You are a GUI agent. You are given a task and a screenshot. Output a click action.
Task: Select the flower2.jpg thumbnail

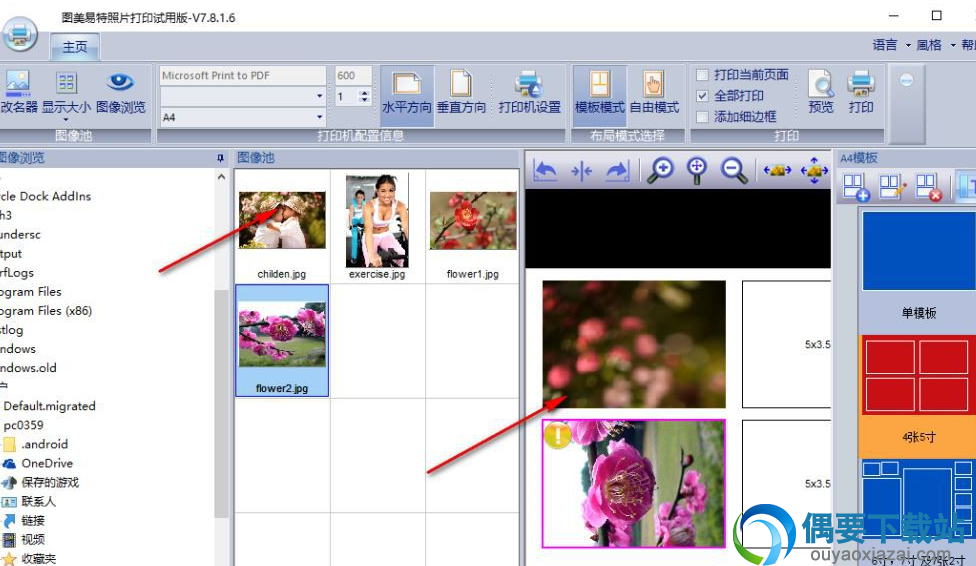282,341
